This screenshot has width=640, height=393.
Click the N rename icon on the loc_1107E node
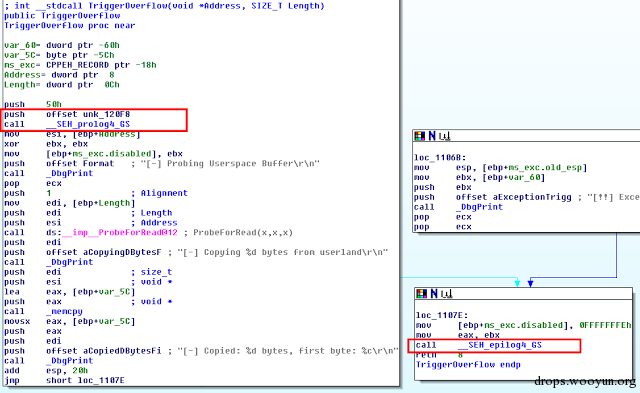tap(433, 293)
